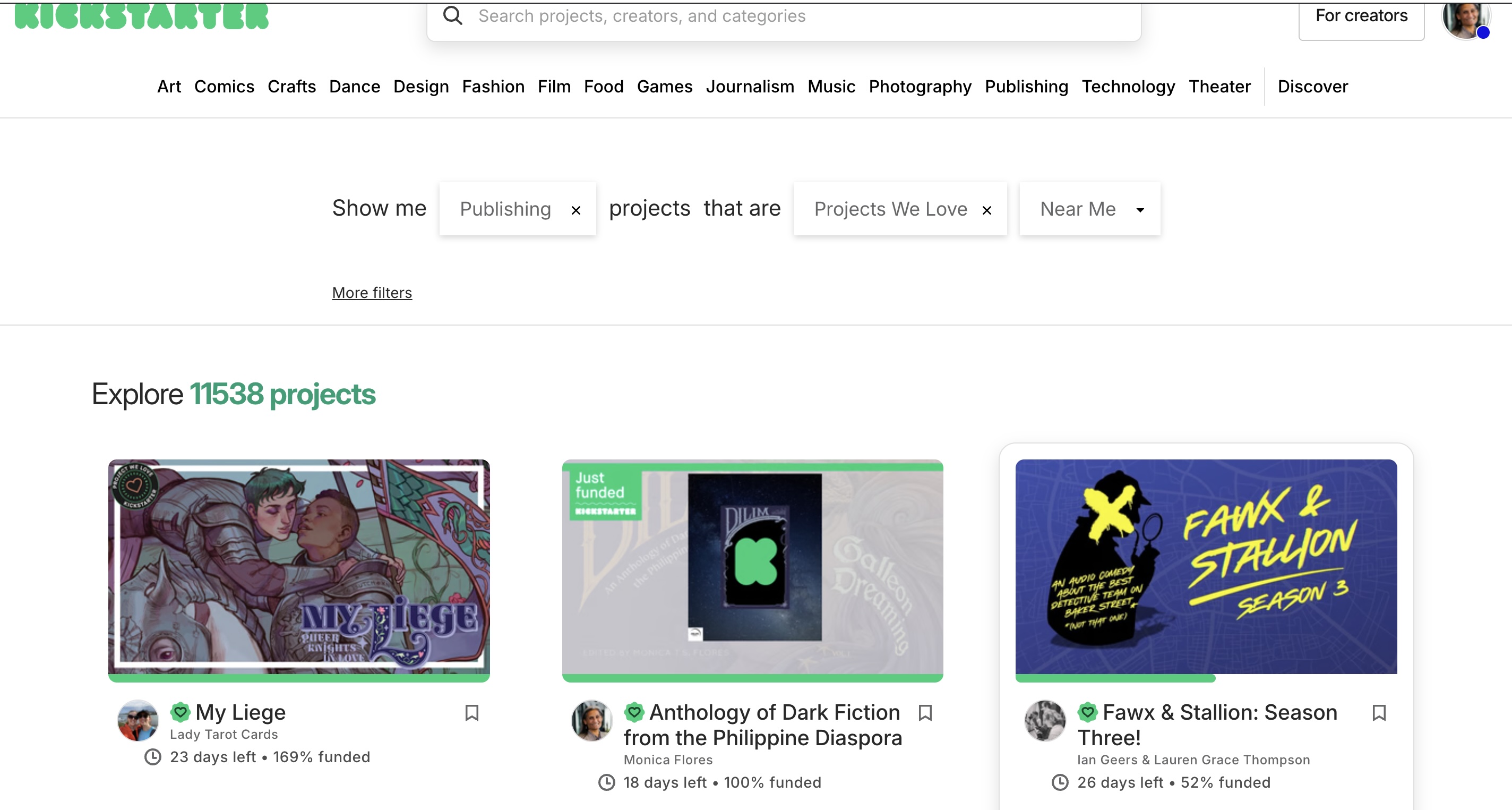
Task: Open the Dilim anthology project thumbnail
Action: tap(752, 567)
